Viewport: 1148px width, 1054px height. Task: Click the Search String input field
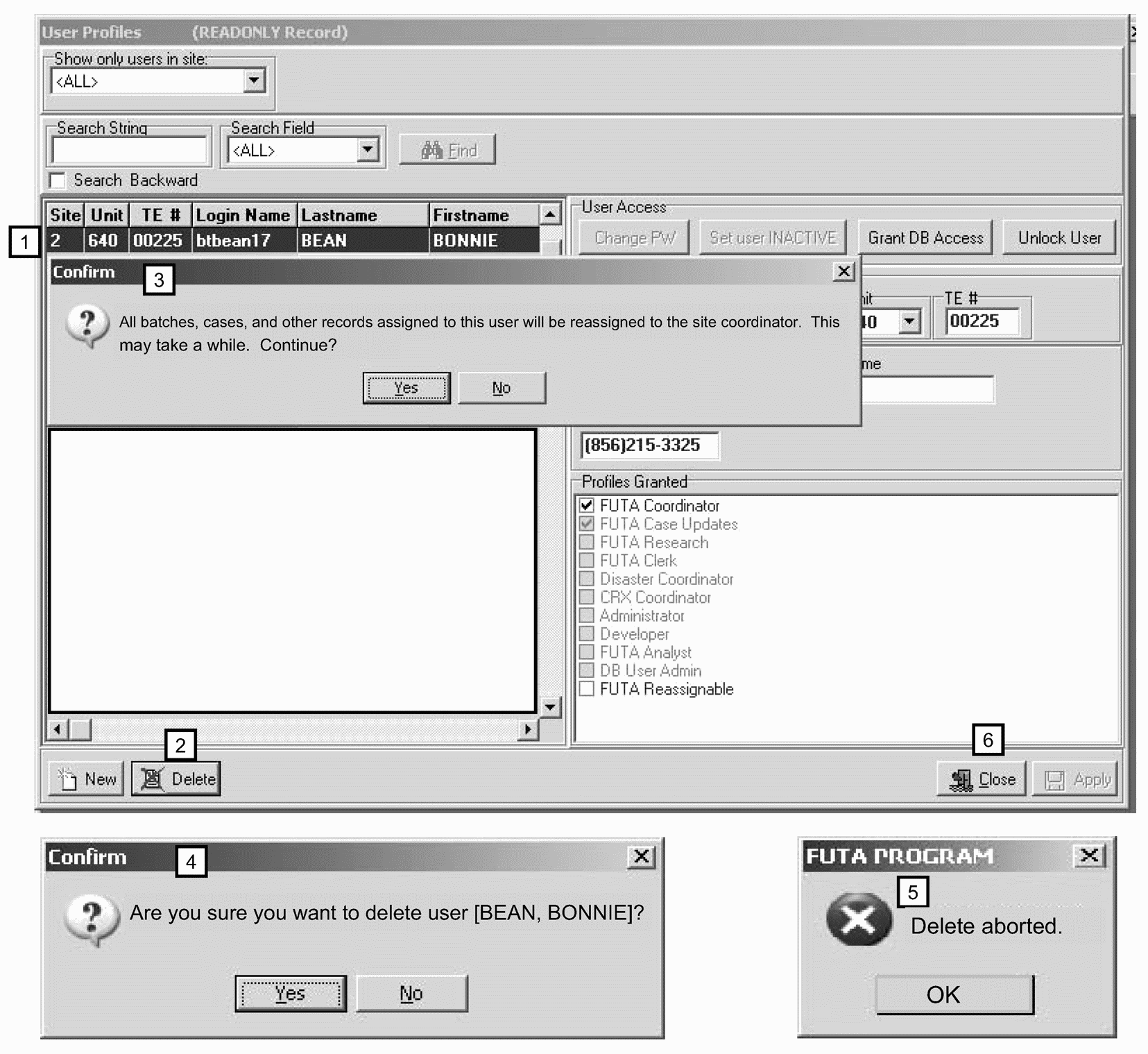point(129,150)
